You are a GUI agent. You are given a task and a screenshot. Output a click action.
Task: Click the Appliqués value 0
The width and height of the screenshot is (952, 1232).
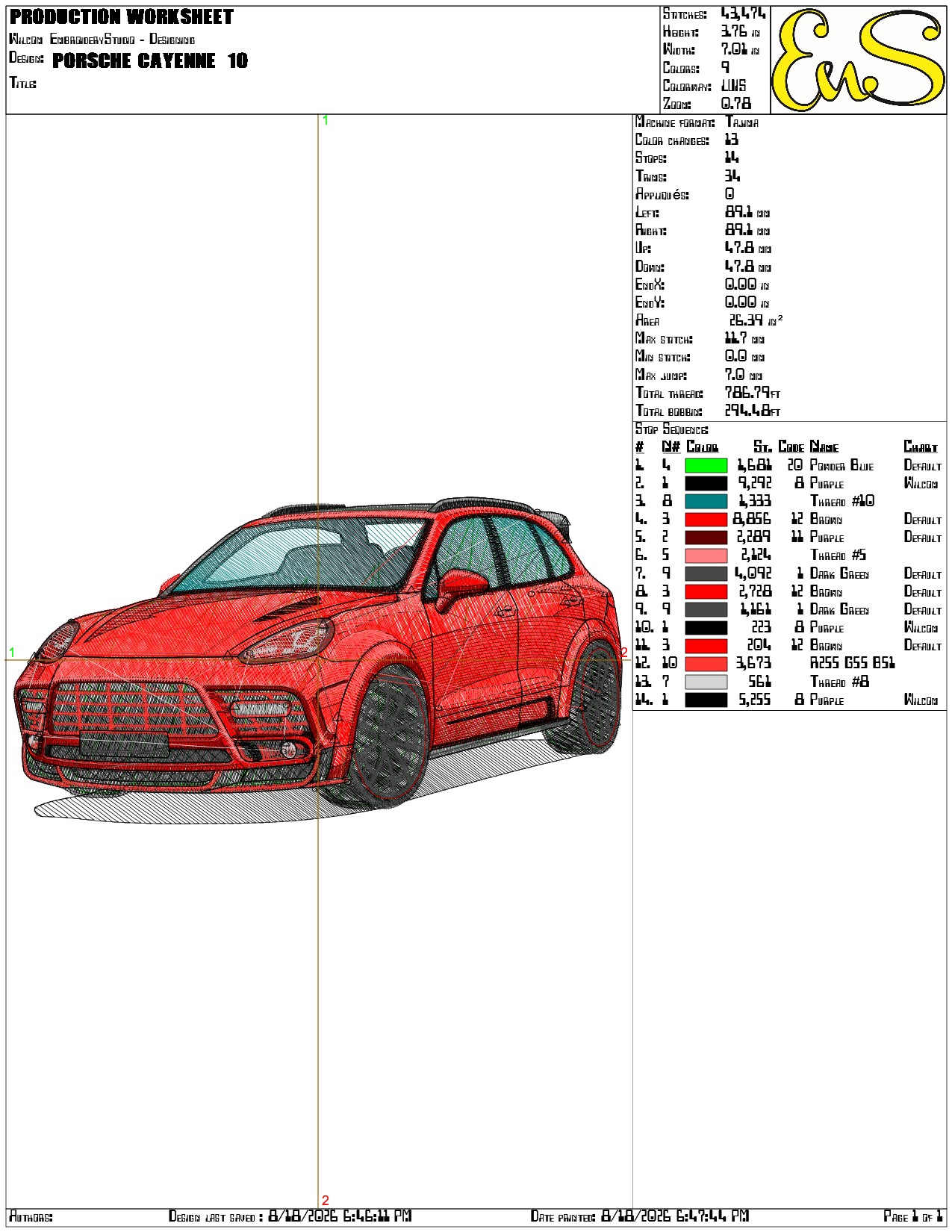pyautogui.click(x=729, y=194)
